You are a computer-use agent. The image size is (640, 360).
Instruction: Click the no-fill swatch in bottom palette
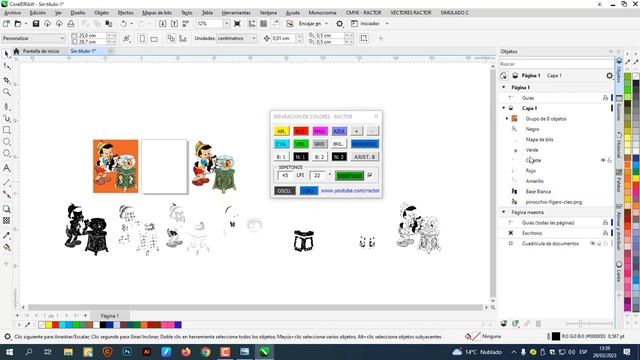click(x=42, y=325)
